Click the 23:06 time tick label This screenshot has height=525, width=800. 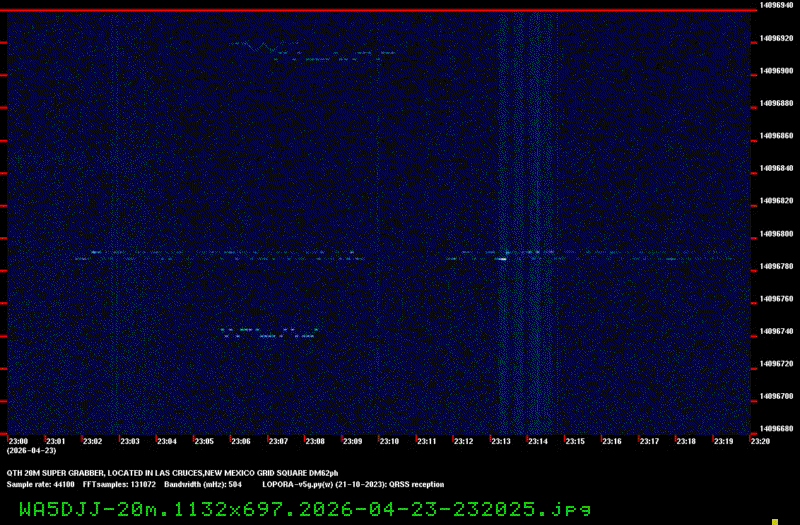pyautogui.click(x=241, y=441)
